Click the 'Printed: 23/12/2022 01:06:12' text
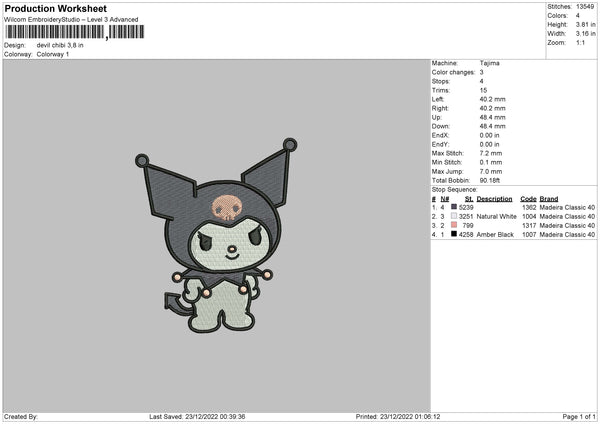The image size is (600, 424). [x=398, y=416]
